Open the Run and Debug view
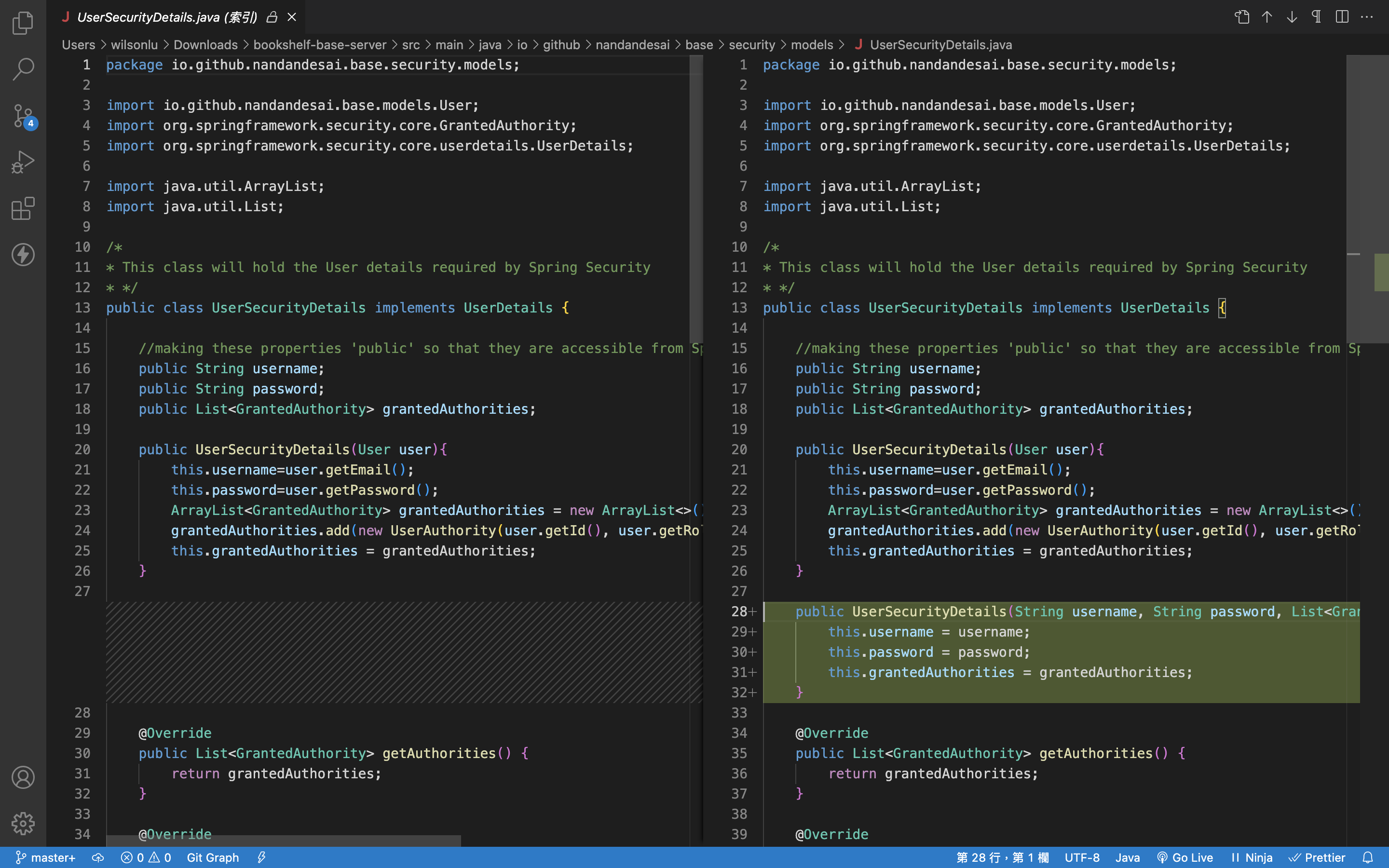The image size is (1389, 868). pos(23,163)
